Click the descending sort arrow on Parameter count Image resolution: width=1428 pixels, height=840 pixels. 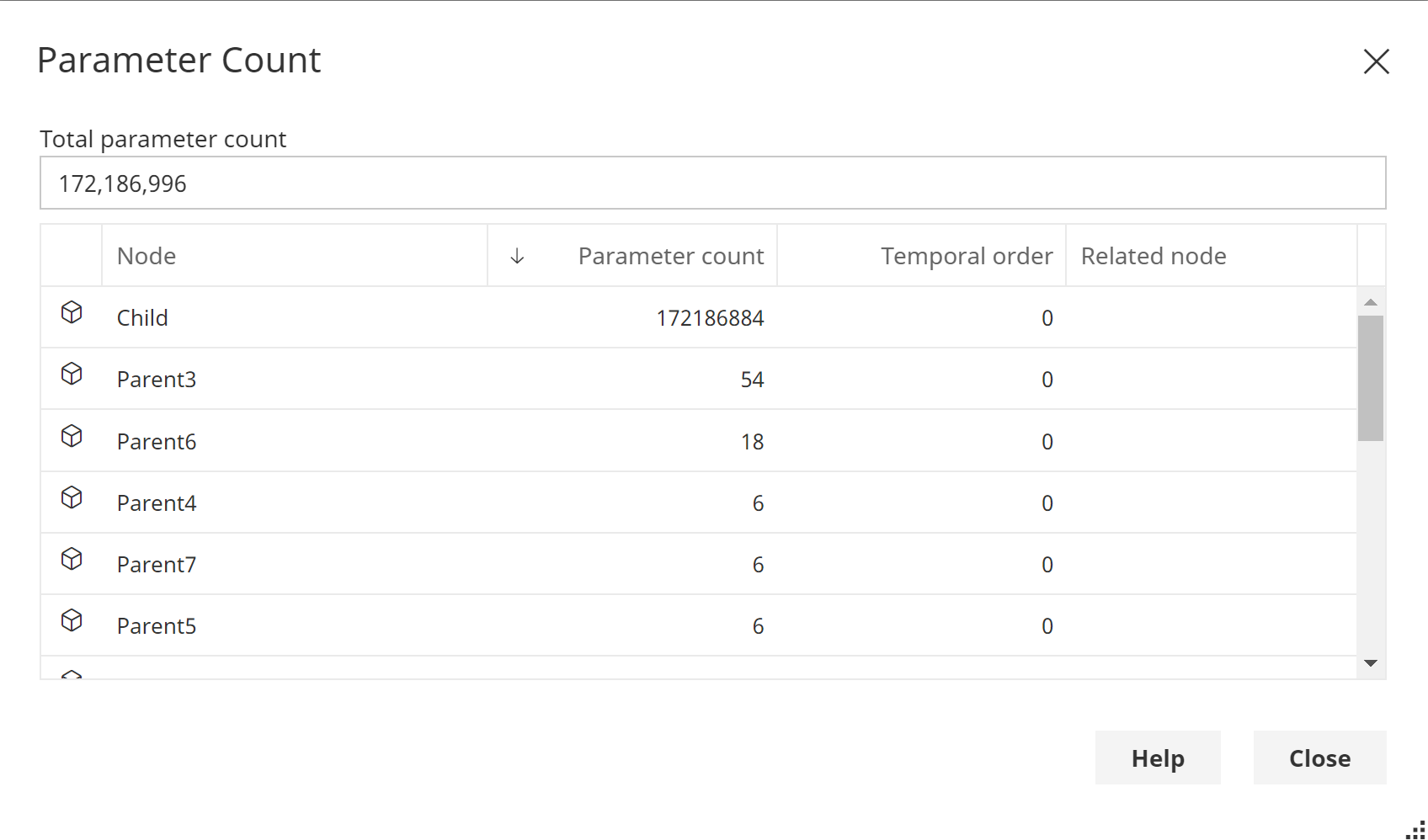coord(515,255)
